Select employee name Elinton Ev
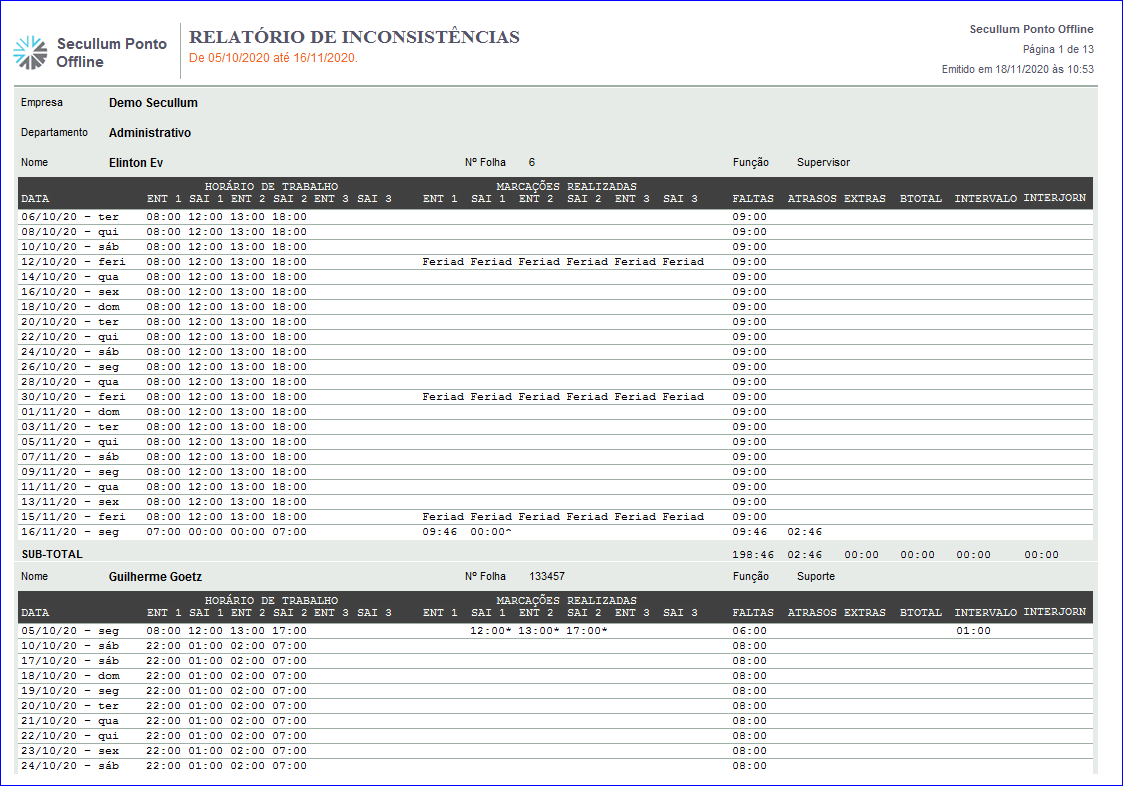The height and width of the screenshot is (786, 1123). (136, 163)
